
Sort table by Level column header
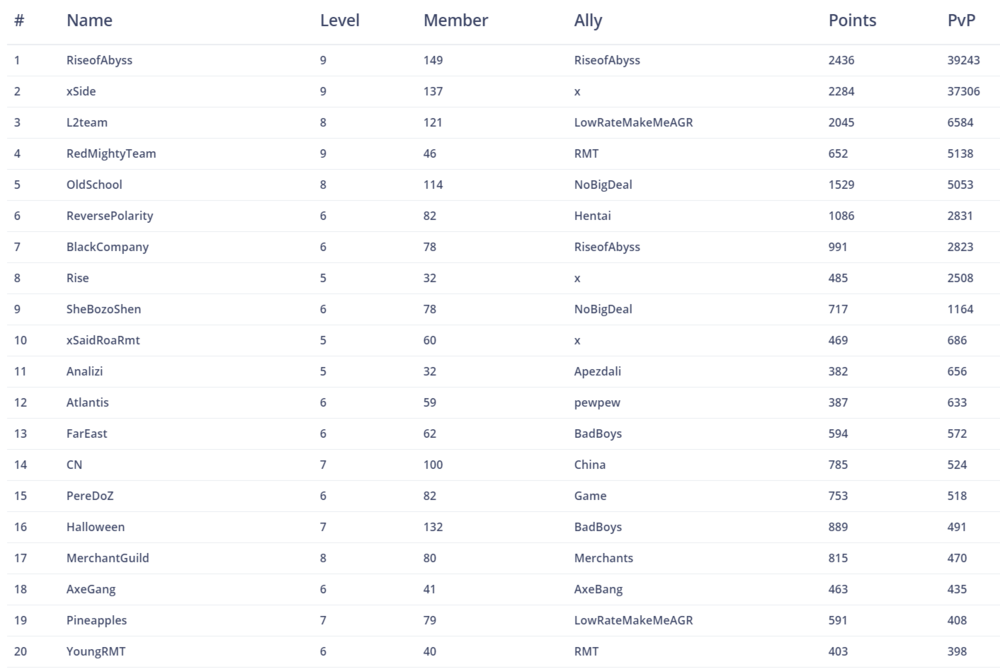pos(339,20)
